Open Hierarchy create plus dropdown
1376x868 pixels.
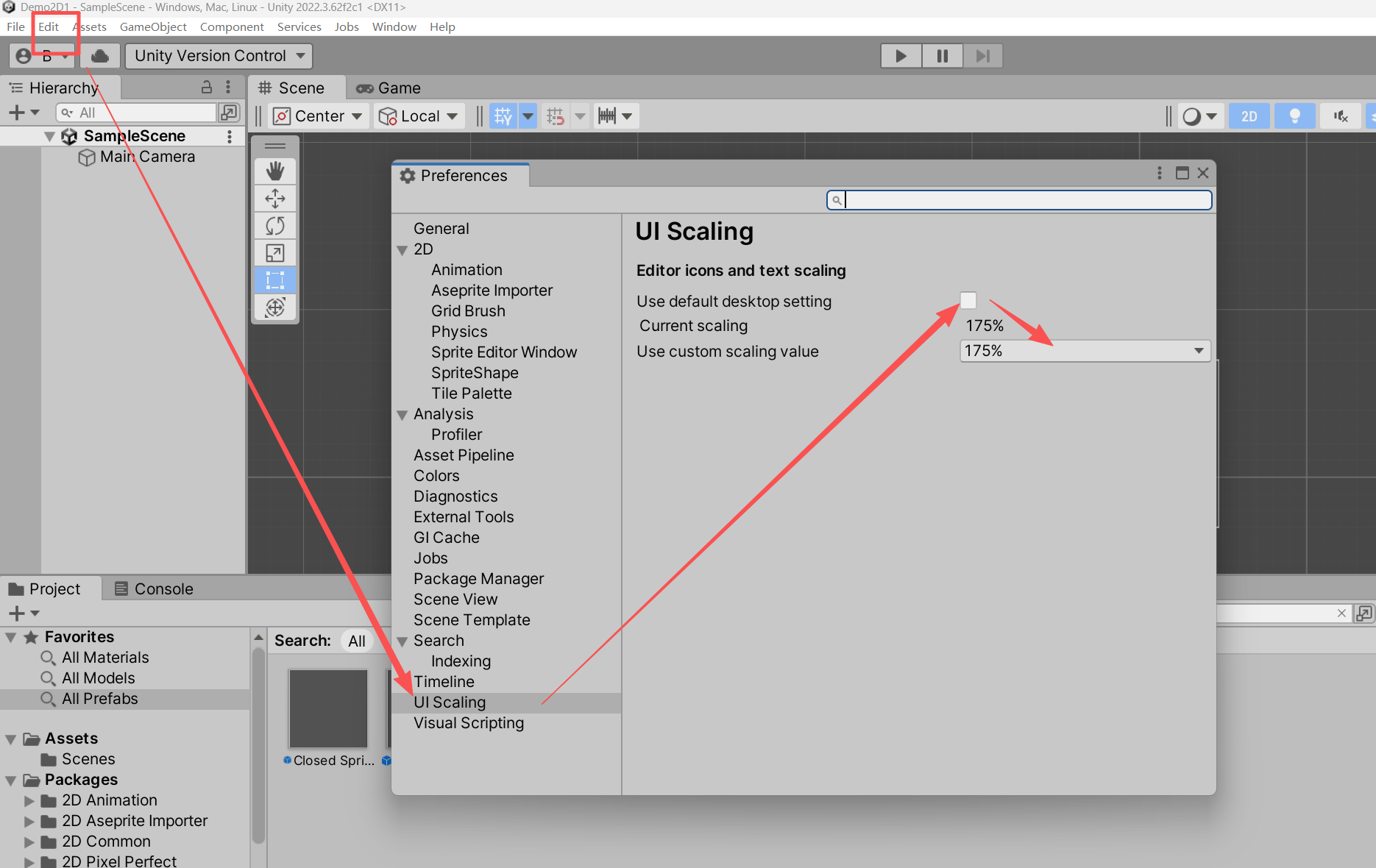click(x=24, y=113)
